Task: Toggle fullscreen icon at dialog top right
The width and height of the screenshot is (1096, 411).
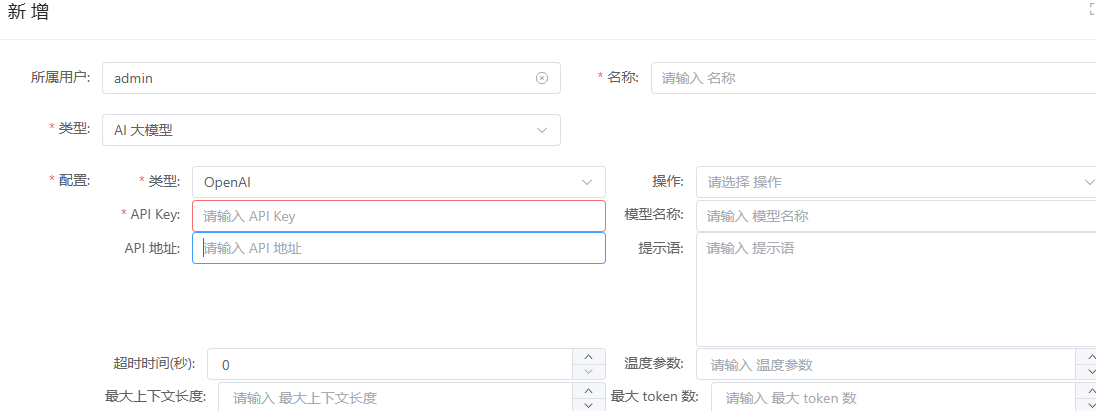Action: (x=1093, y=8)
